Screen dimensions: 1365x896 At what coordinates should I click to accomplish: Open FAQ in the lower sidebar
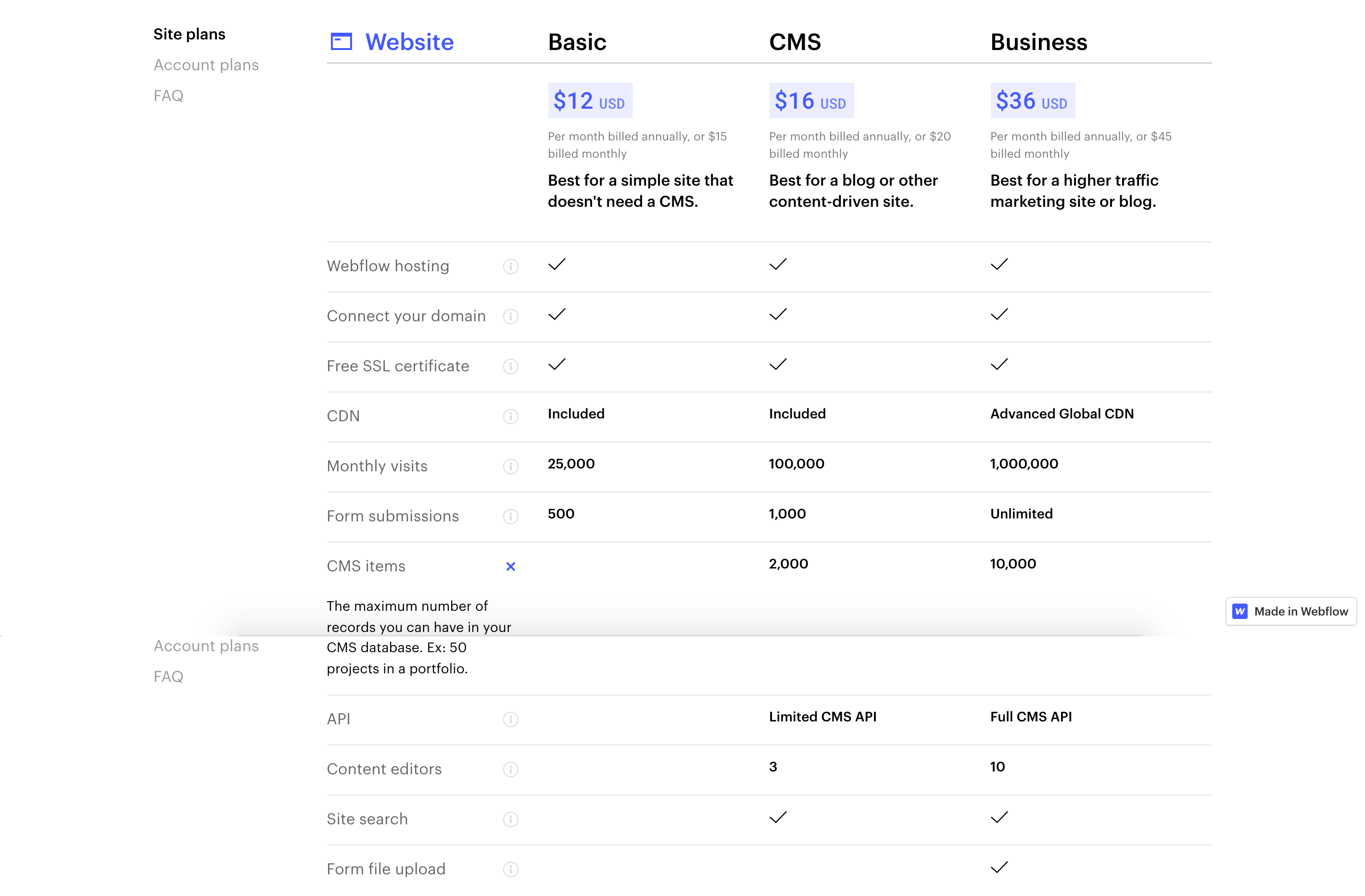tap(168, 677)
